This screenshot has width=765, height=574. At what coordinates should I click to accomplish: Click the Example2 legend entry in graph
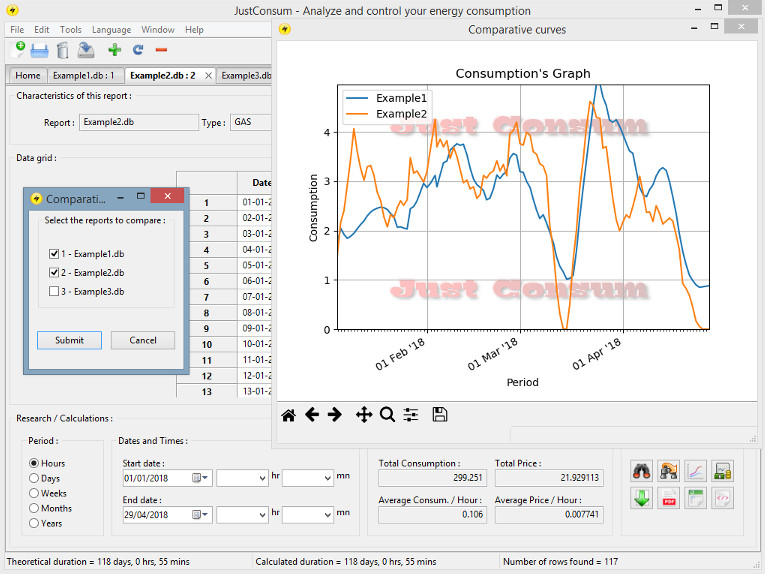[386, 114]
